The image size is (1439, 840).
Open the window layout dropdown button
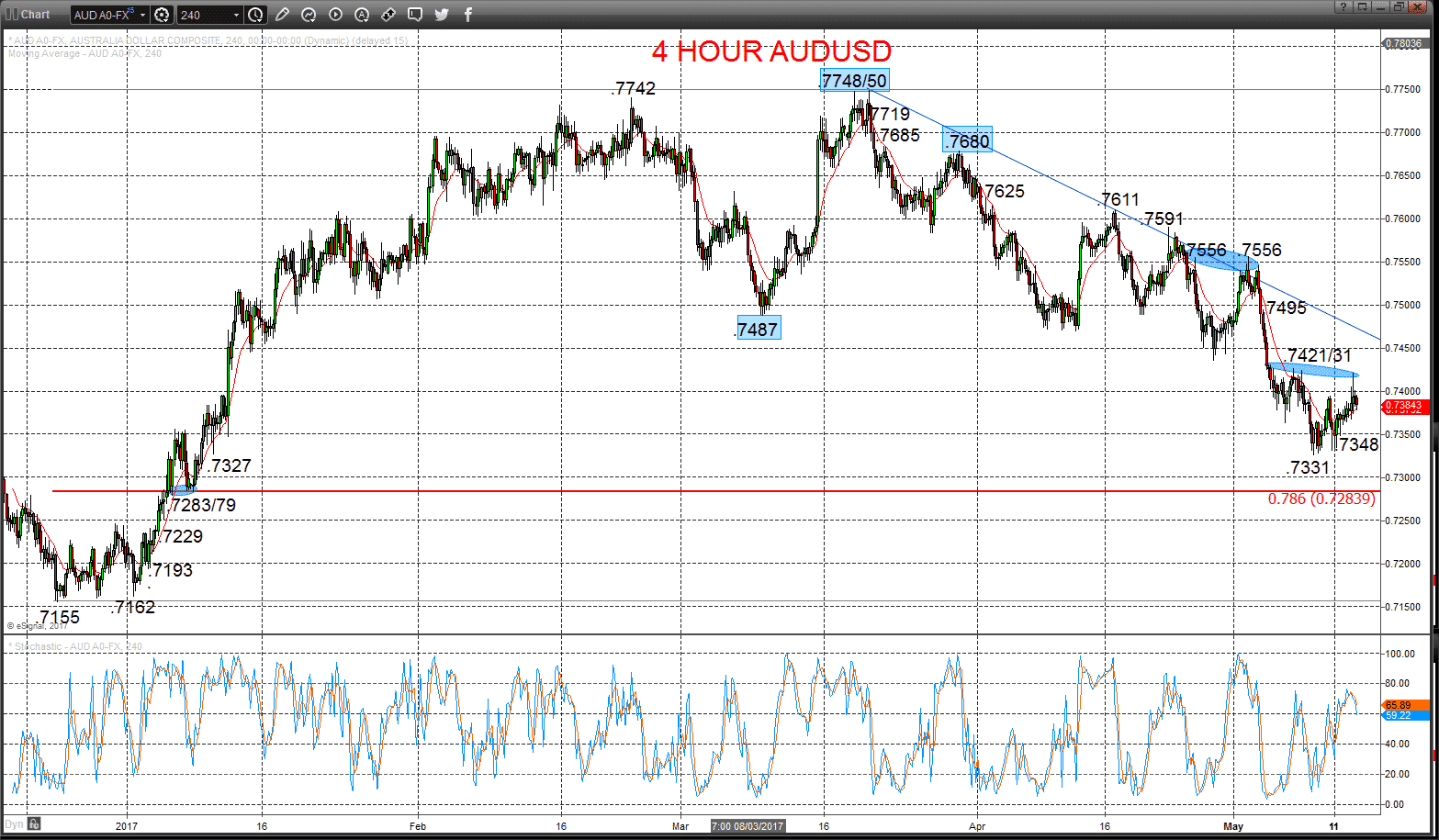click(1363, 6)
